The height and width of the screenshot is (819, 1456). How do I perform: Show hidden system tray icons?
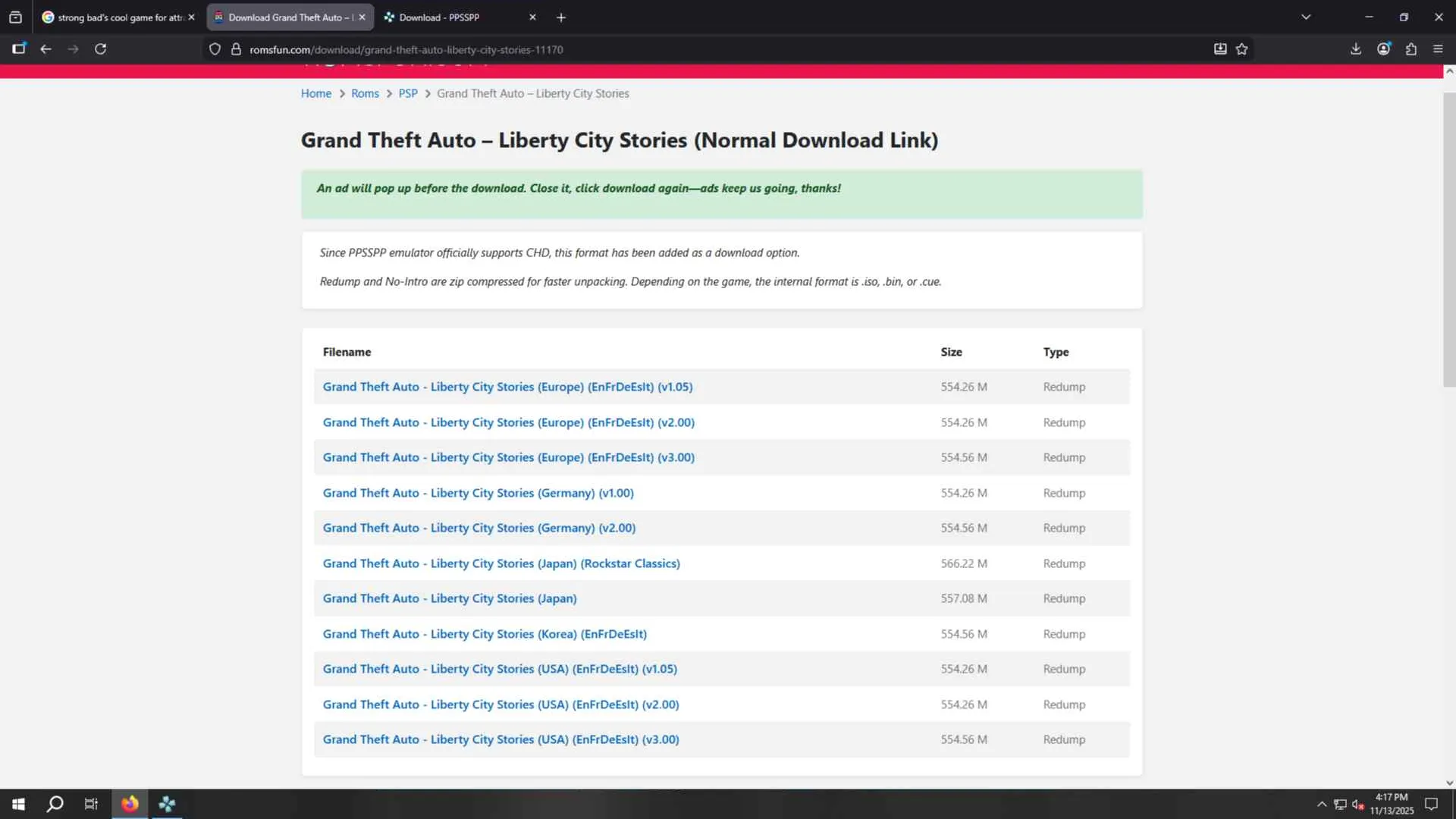1322,804
